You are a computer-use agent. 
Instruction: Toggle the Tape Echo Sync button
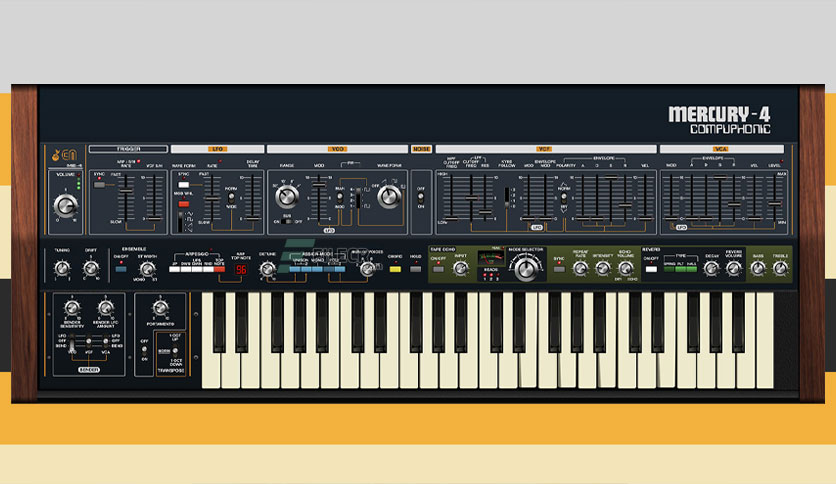559,269
